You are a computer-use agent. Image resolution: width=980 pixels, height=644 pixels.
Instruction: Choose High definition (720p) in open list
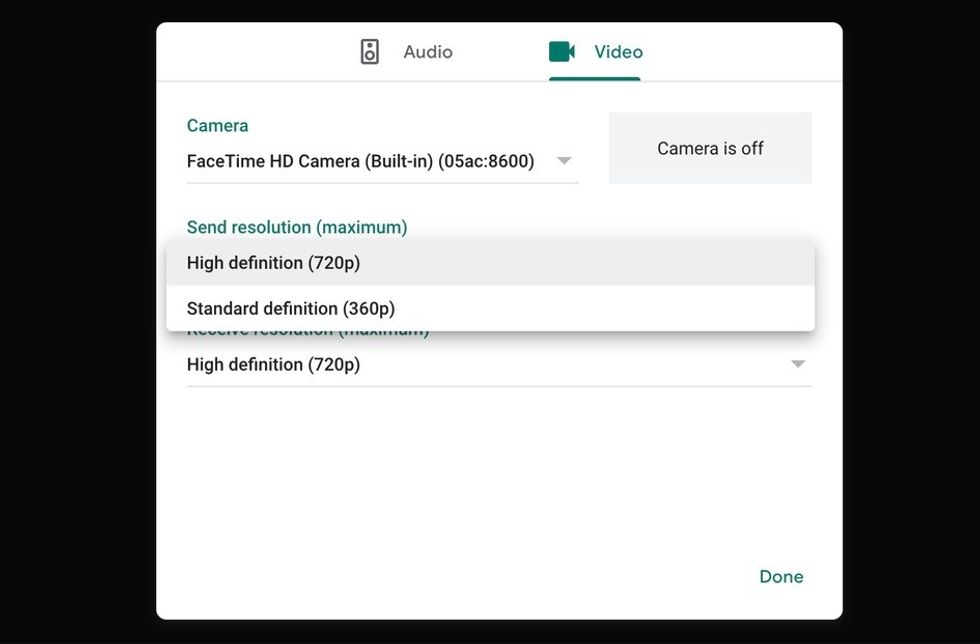(273, 263)
